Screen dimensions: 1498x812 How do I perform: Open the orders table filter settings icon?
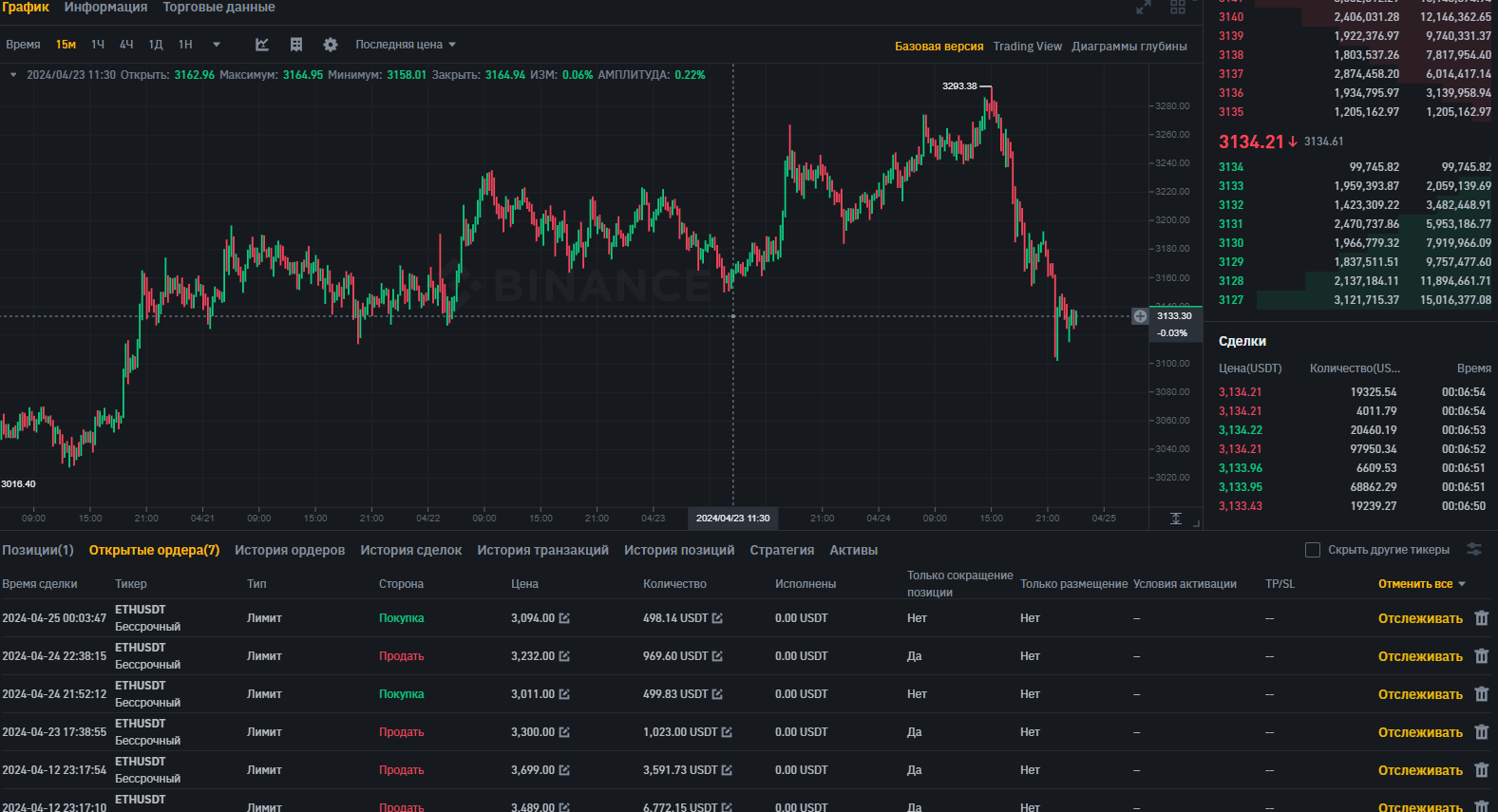click(x=1474, y=550)
